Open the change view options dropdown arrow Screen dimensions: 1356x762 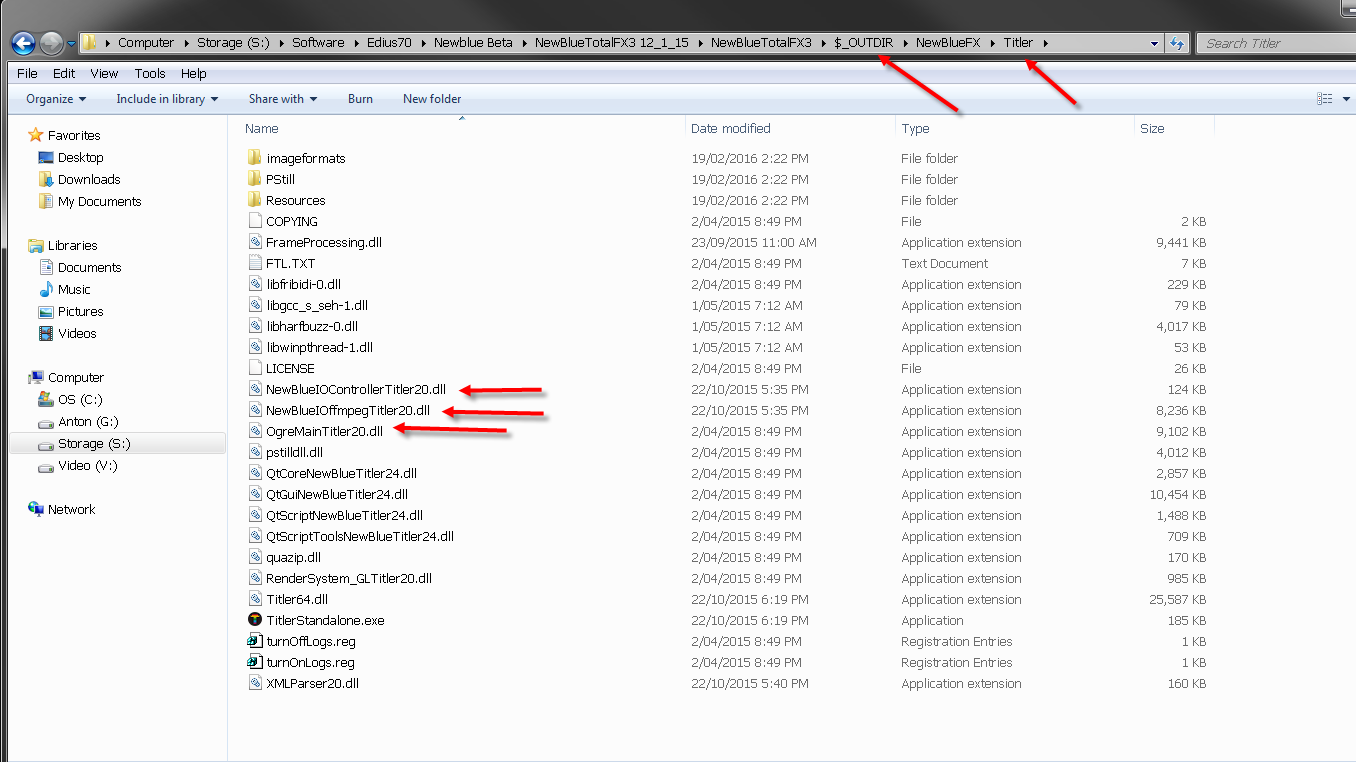tap(1347, 99)
